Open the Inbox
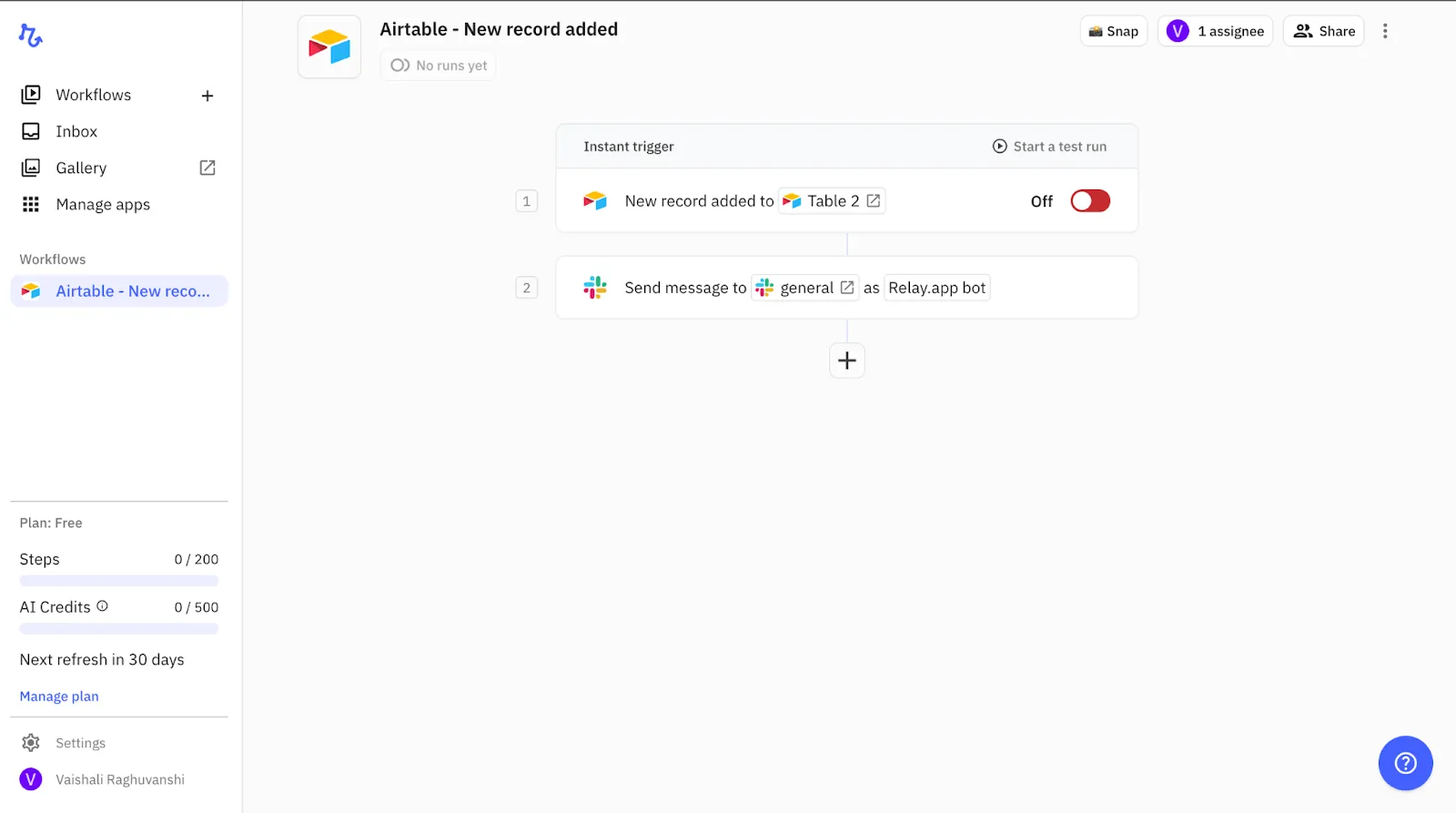 [x=76, y=131]
